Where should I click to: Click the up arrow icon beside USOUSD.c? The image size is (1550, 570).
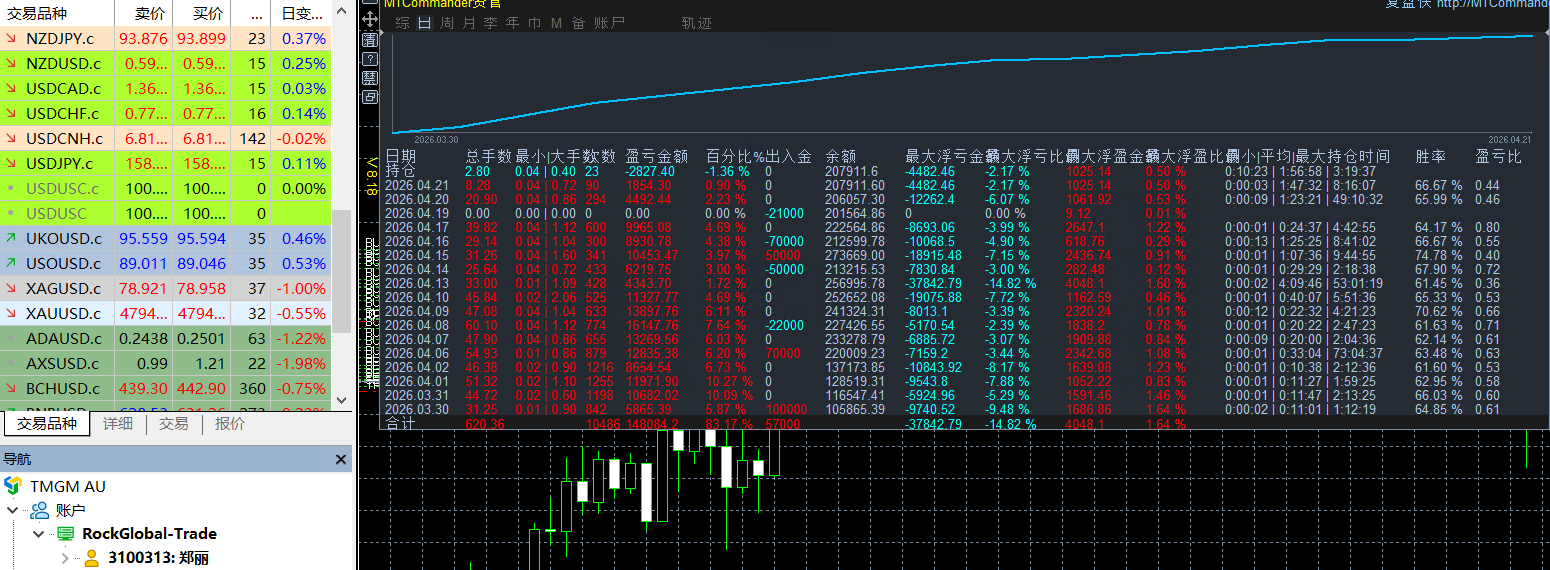click(11, 264)
